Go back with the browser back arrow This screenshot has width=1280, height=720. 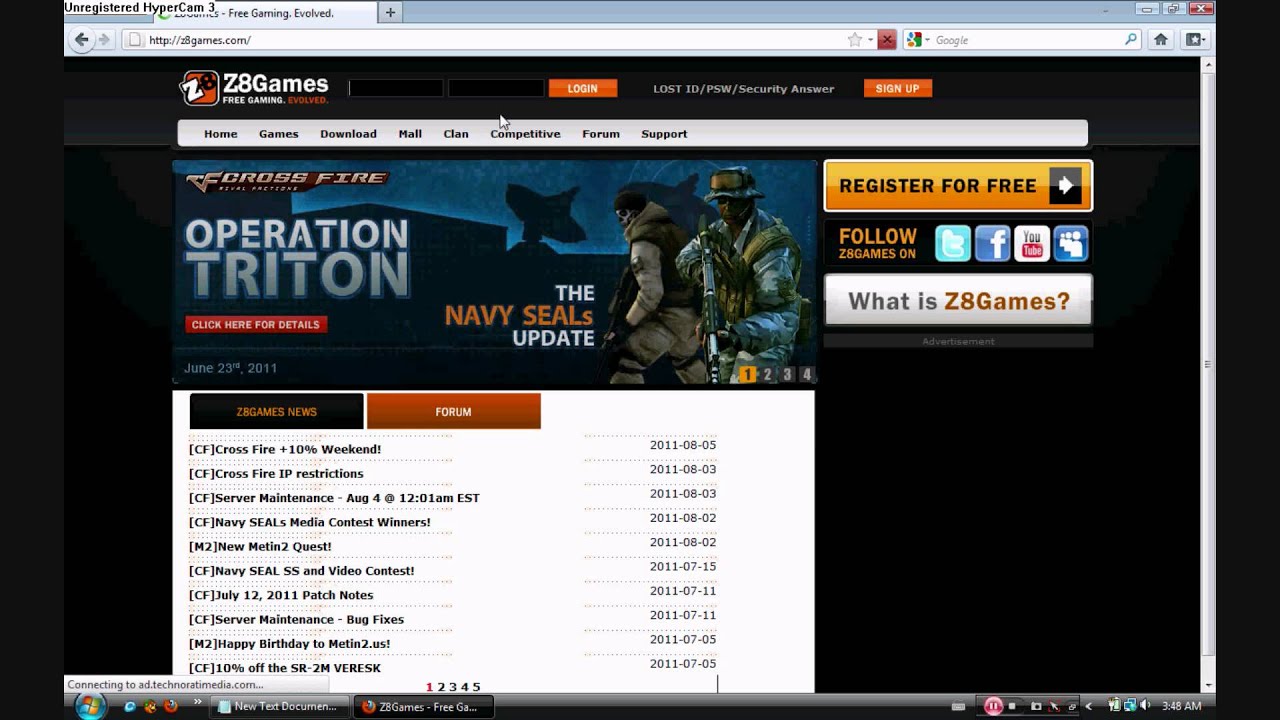82,40
